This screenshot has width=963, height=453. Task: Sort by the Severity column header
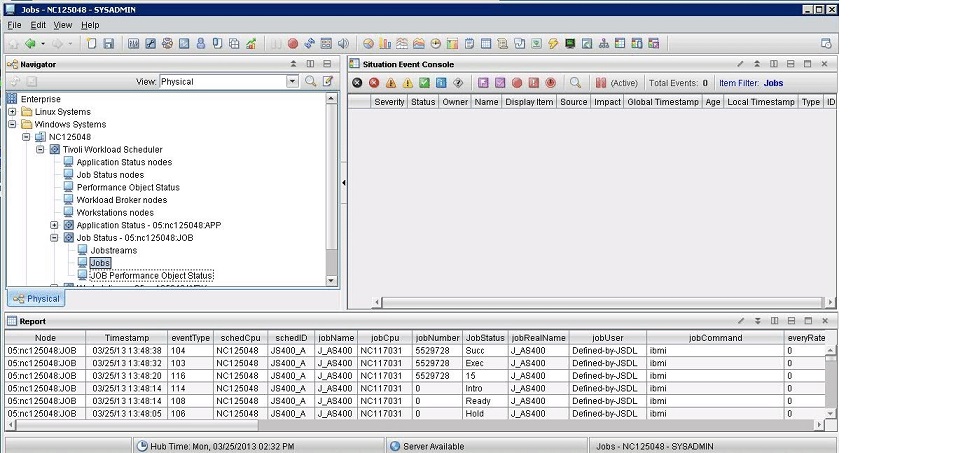[x=389, y=102]
